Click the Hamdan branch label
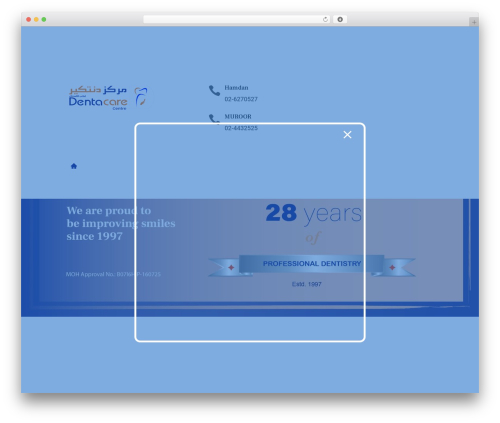Viewport: 500px width, 423px height. (236, 88)
